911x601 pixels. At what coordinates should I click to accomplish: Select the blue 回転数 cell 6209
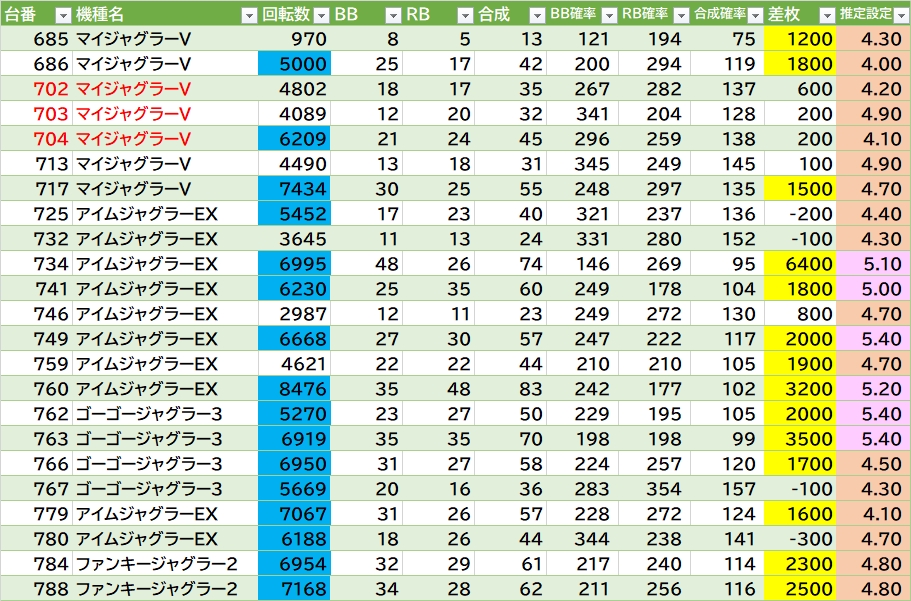pyautogui.click(x=294, y=139)
